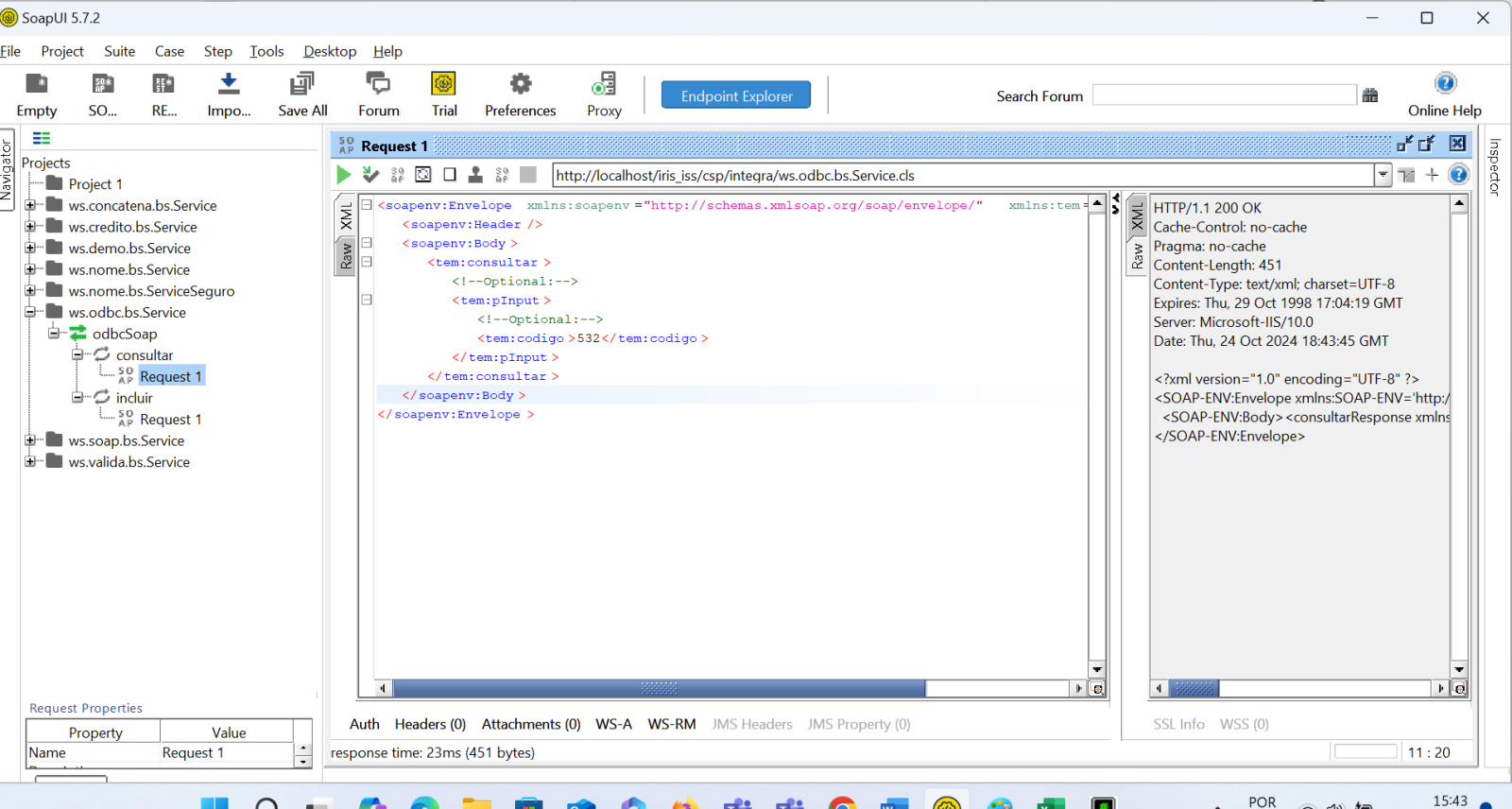Switch response panel to Raw view
The width and height of the screenshot is (1512, 809).
coord(1137,256)
